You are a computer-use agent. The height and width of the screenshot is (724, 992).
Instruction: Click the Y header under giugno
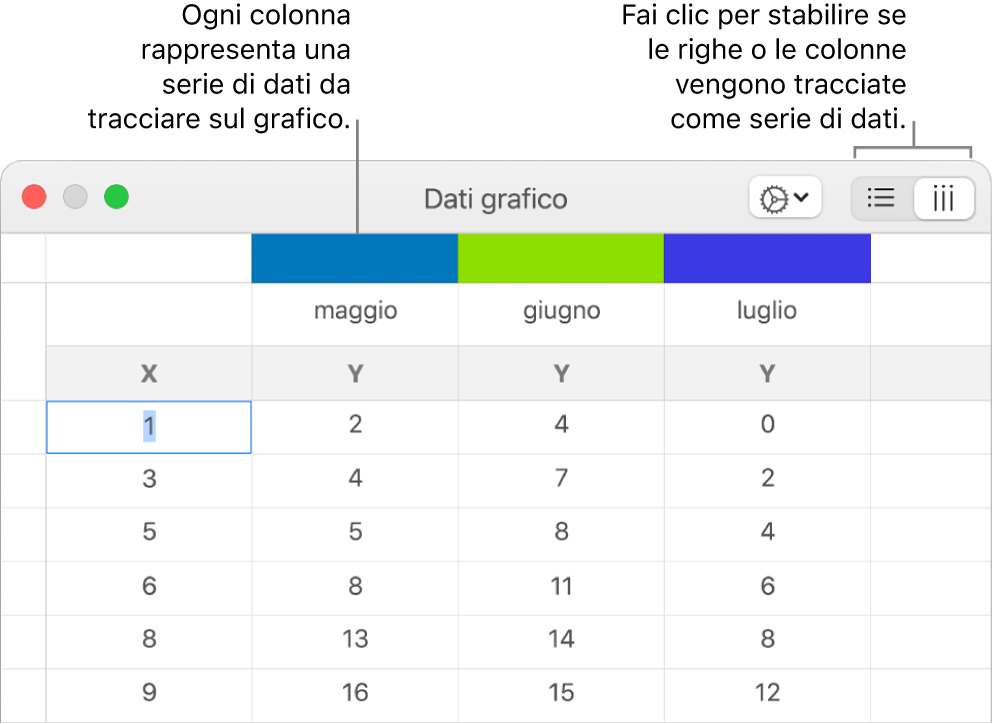(x=561, y=374)
